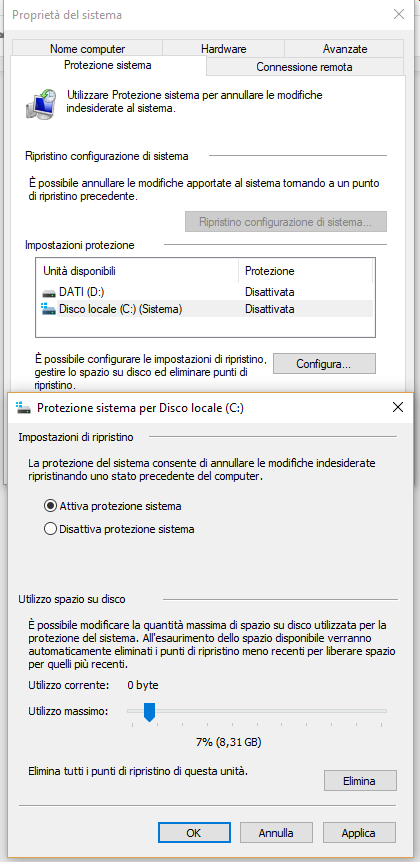Switch to the Hardware tab
This screenshot has width=420, height=862.
click(224, 49)
